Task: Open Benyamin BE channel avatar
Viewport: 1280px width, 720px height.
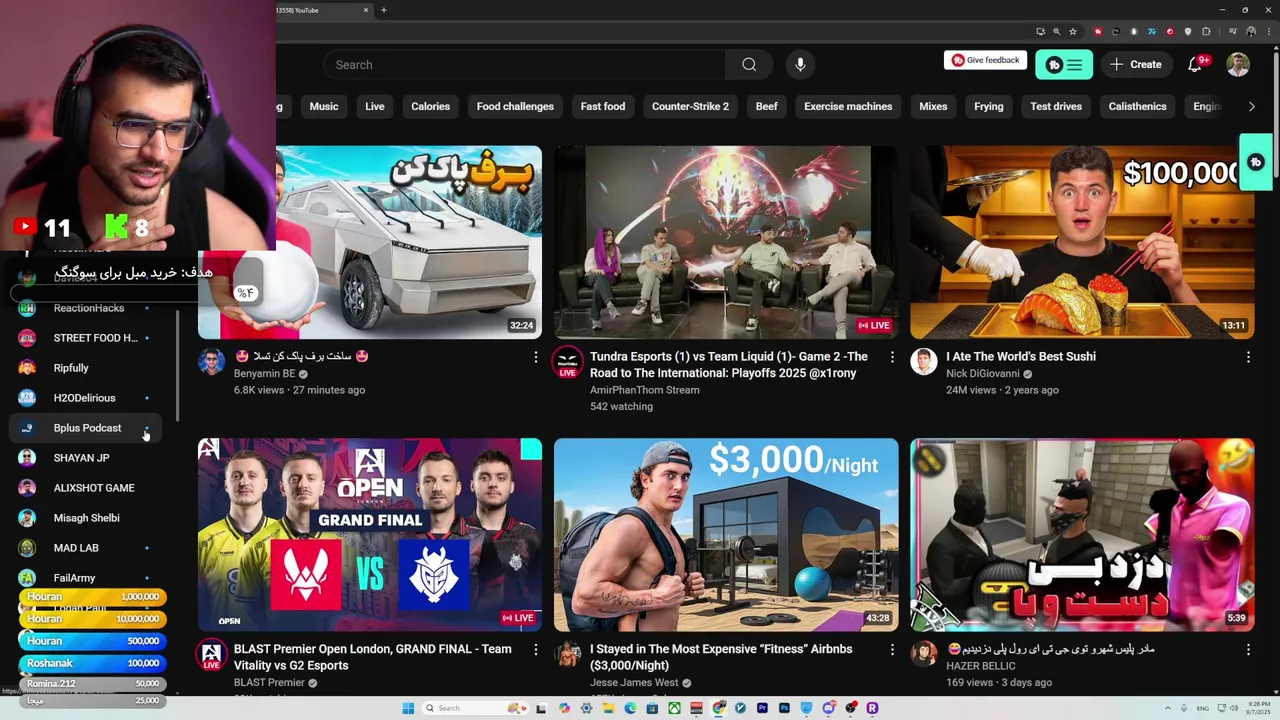Action: pos(211,361)
